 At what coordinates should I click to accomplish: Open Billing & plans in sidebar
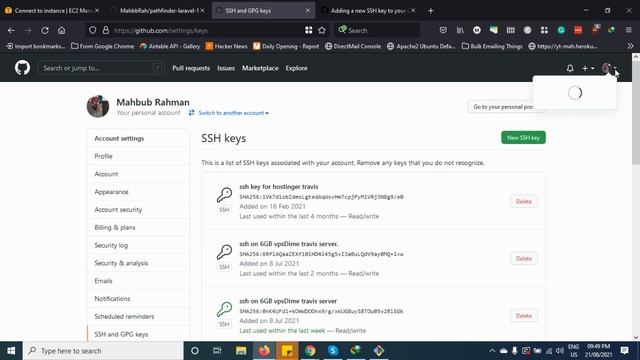tap(138, 227)
